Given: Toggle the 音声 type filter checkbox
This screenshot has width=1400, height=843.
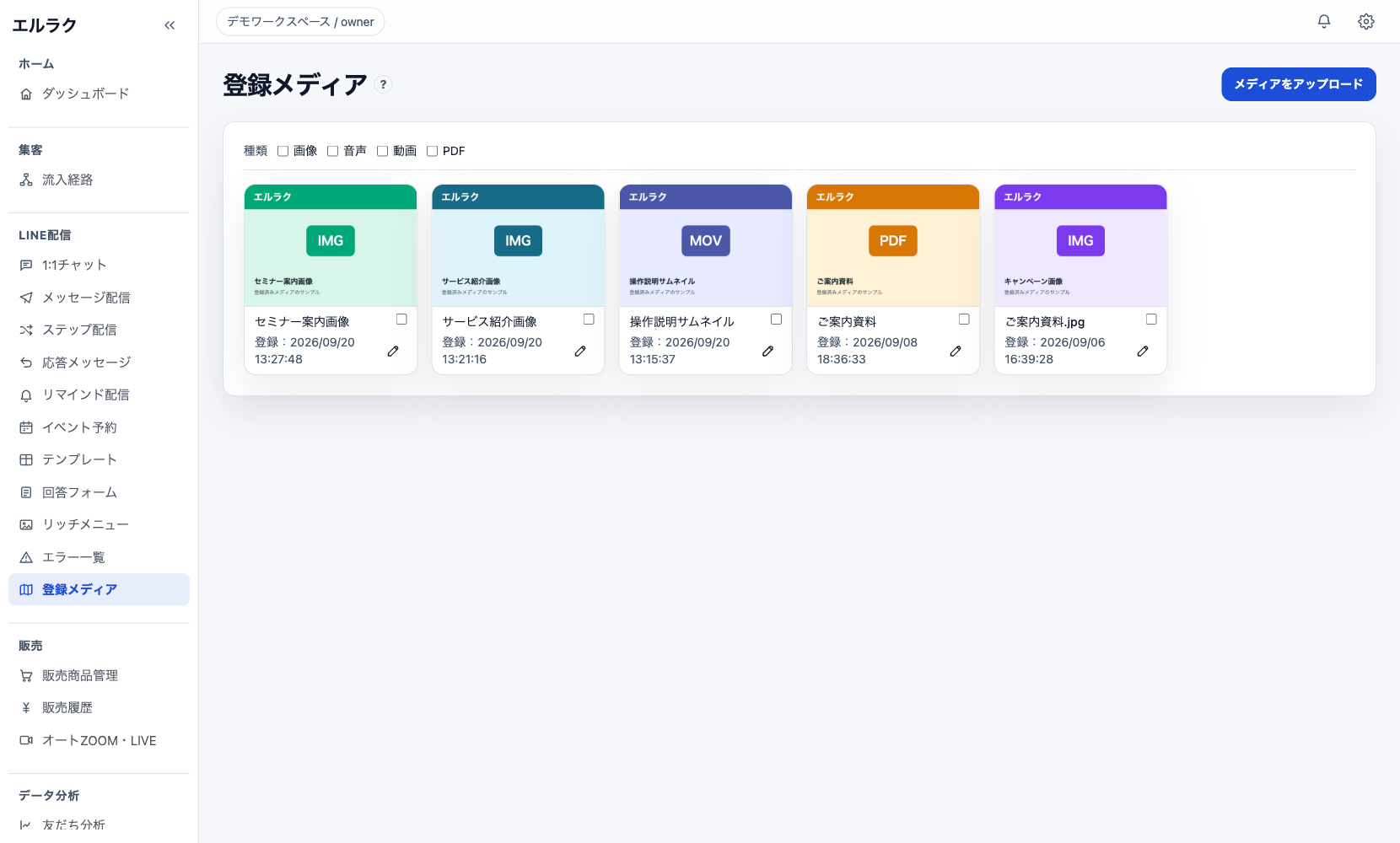Looking at the screenshot, I should pyautogui.click(x=333, y=151).
